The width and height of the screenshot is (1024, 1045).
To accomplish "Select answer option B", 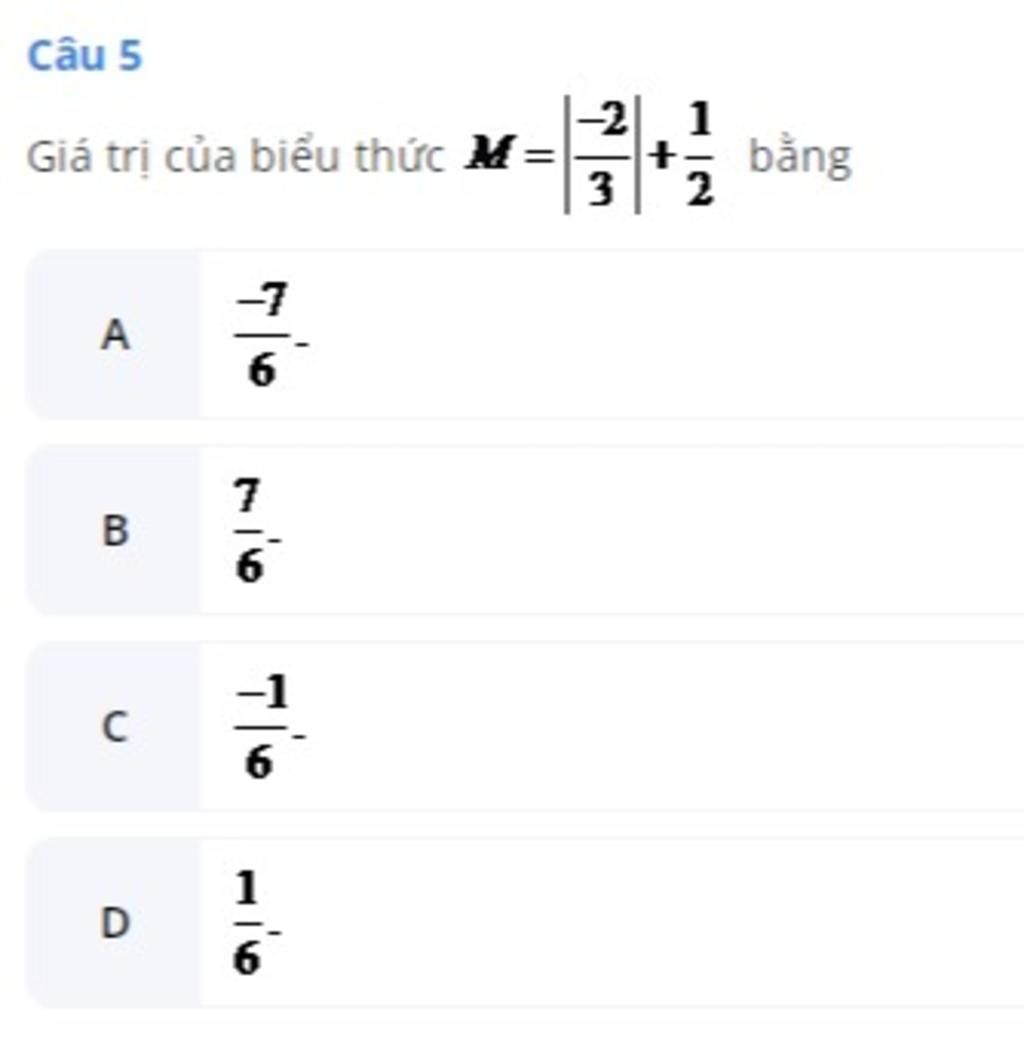I will click(x=525, y=530).
